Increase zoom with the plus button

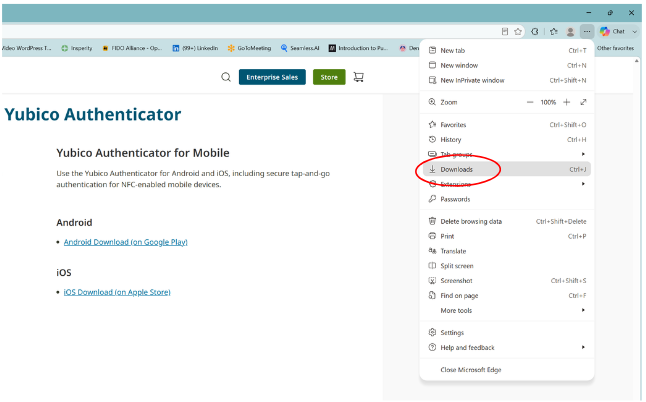click(x=566, y=102)
